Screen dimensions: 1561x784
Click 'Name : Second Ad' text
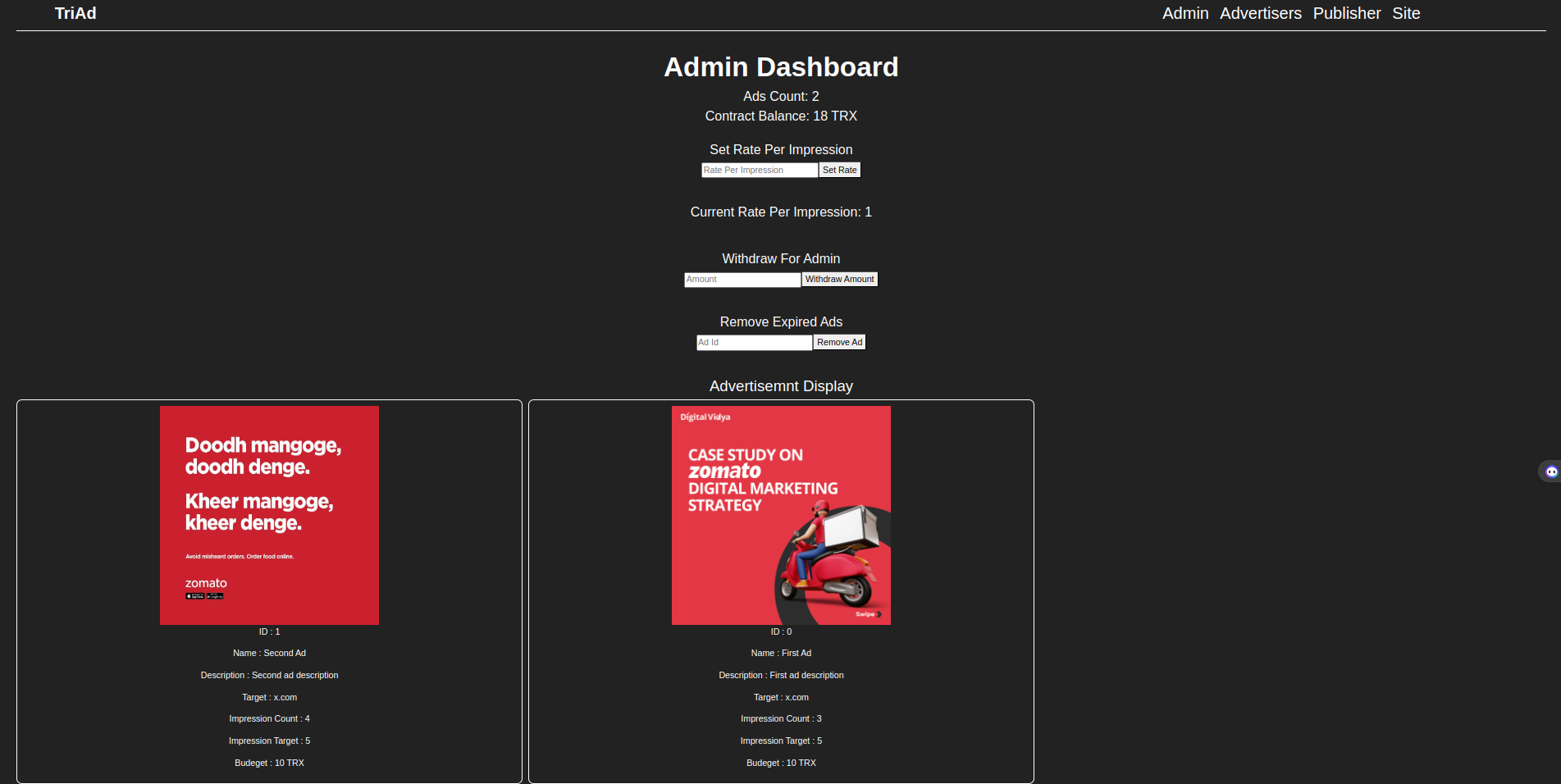pos(269,654)
